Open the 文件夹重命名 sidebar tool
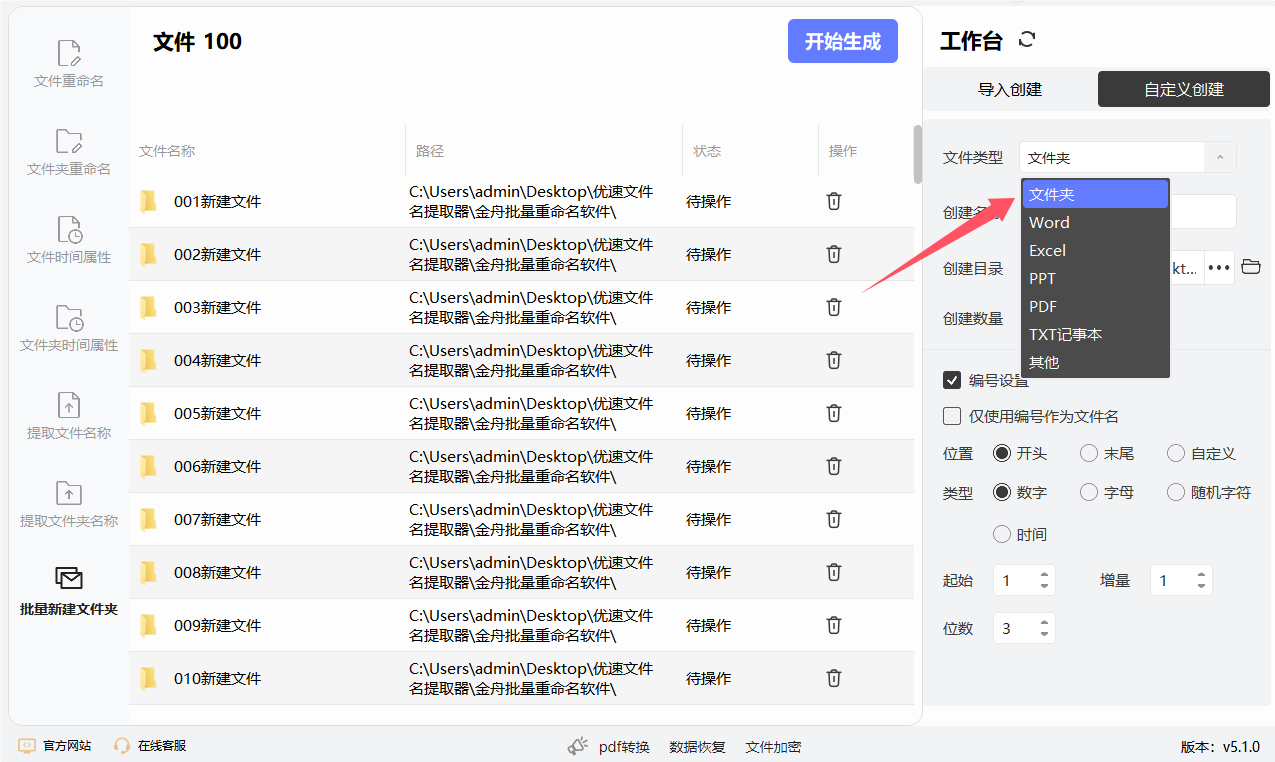 69,152
